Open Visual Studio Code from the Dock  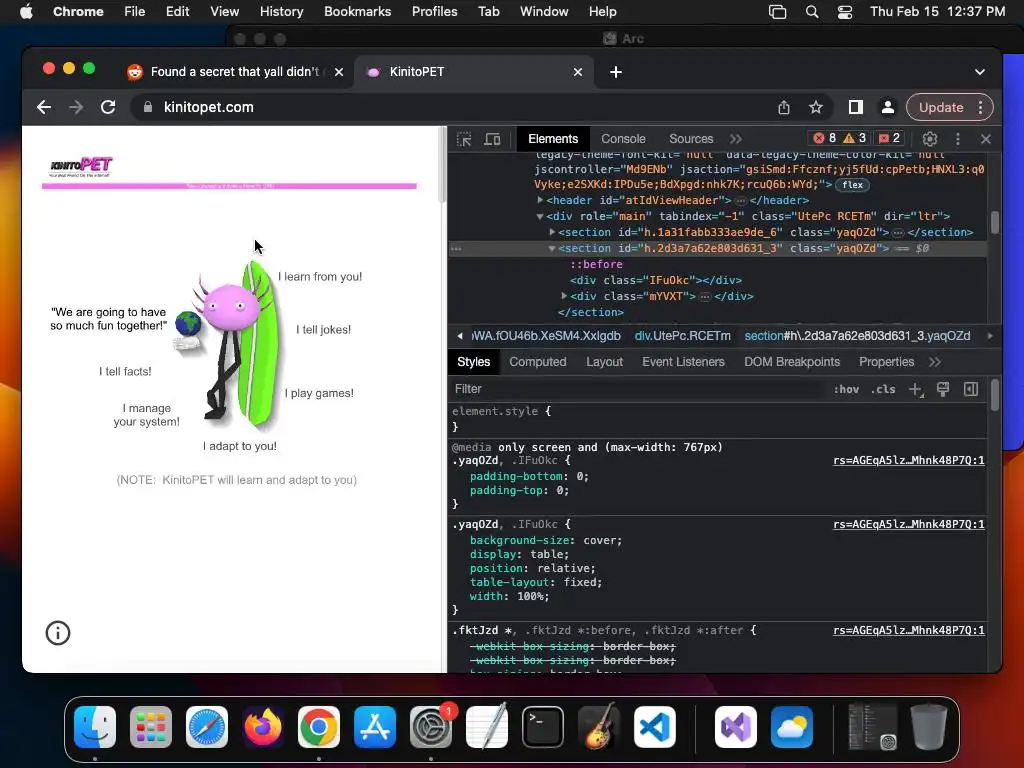click(x=655, y=727)
